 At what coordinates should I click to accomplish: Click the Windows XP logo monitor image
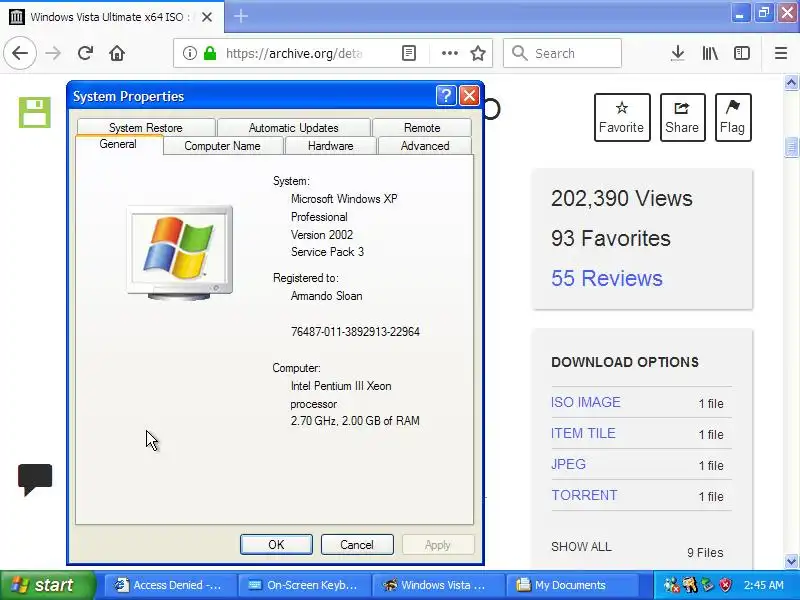(180, 253)
